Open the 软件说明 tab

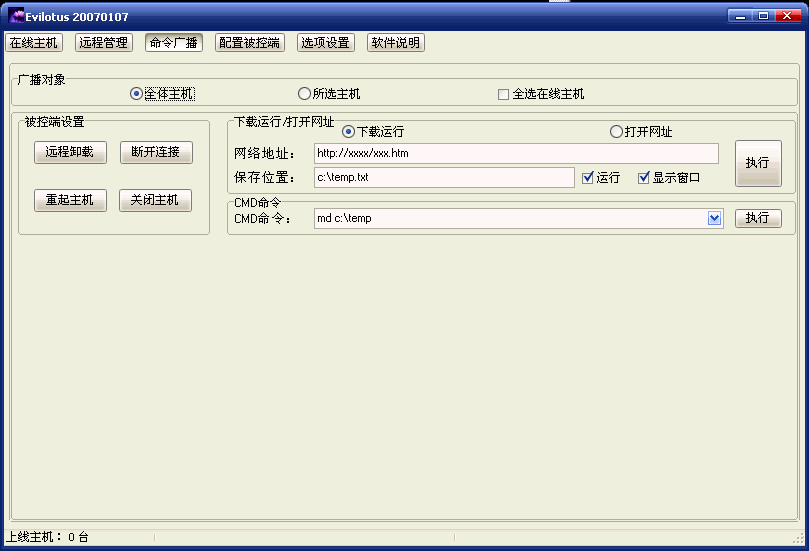[x=395, y=43]
